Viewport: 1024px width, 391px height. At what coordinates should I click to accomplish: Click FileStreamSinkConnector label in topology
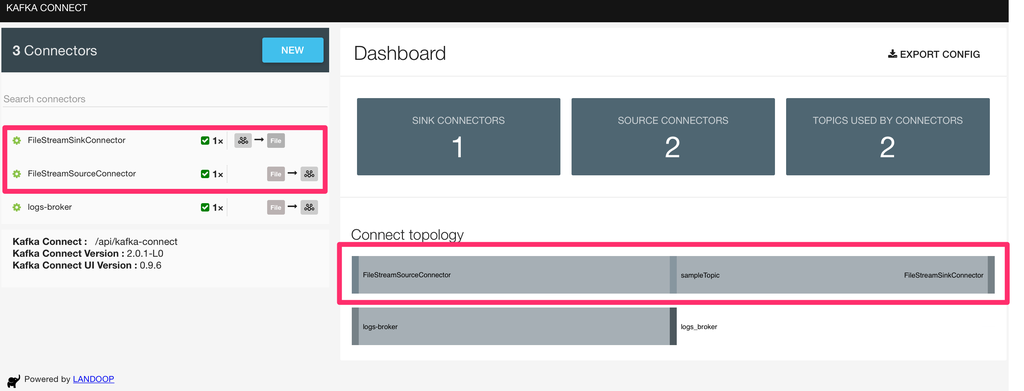click(x=944, y=275)
